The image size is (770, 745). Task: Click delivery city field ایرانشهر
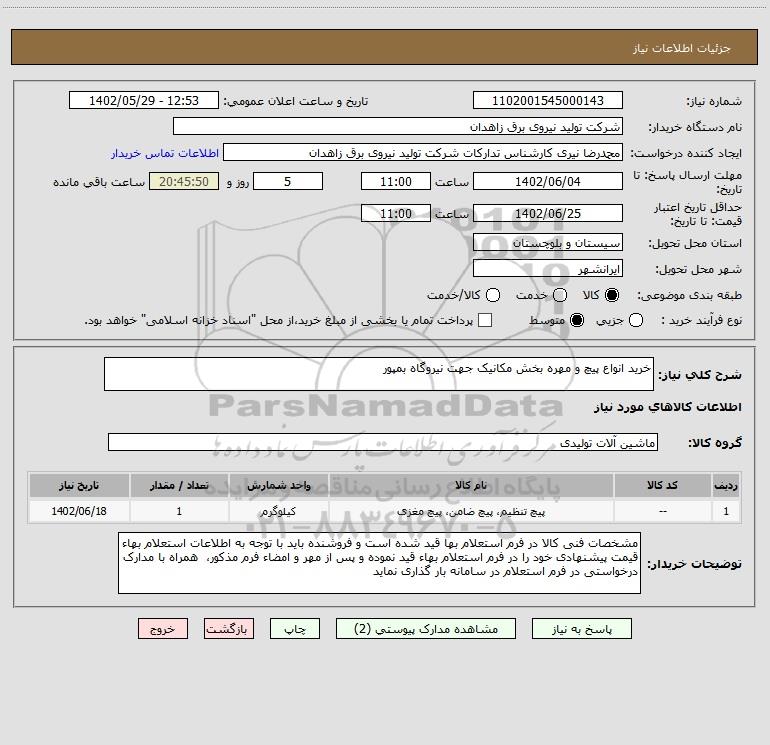(548, 269)
